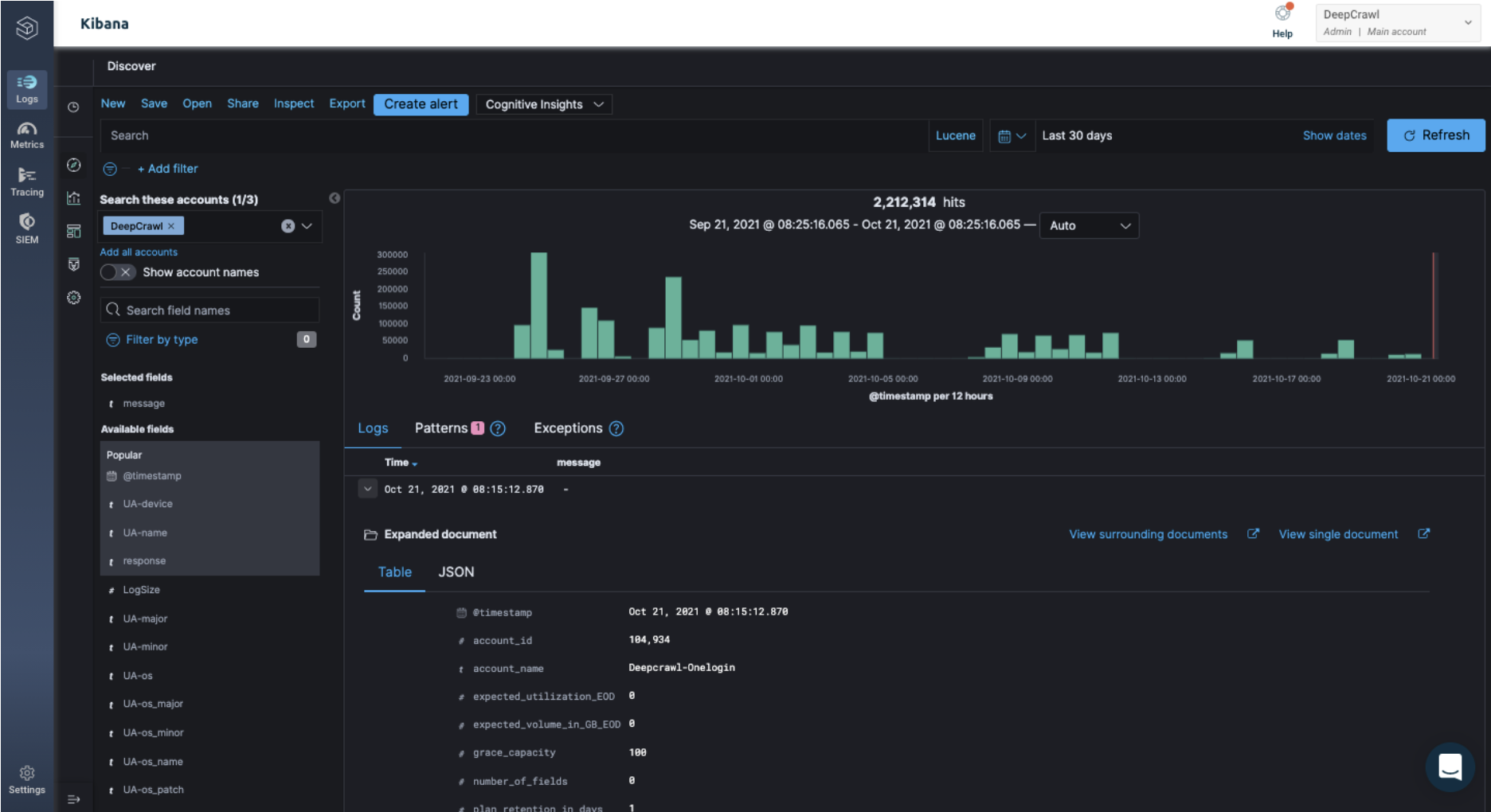
Task: Open the Tracing section in sidebar
Action: (x=27, y=182)
